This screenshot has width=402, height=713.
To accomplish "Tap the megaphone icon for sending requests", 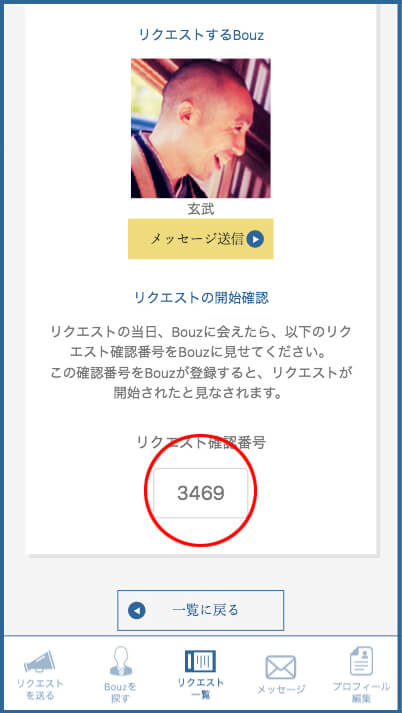I will tap(40, 662).
